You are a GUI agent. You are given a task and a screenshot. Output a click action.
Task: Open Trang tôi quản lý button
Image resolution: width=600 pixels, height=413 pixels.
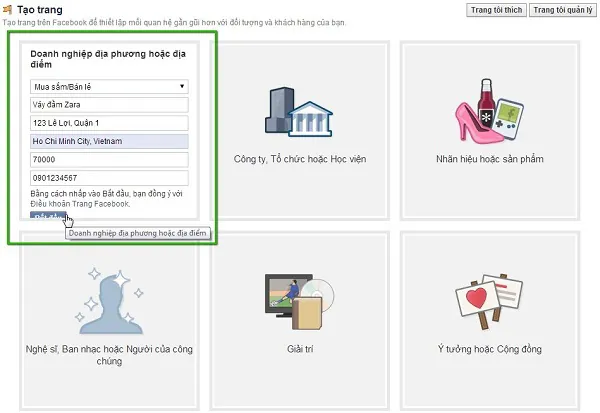point(562,10)
